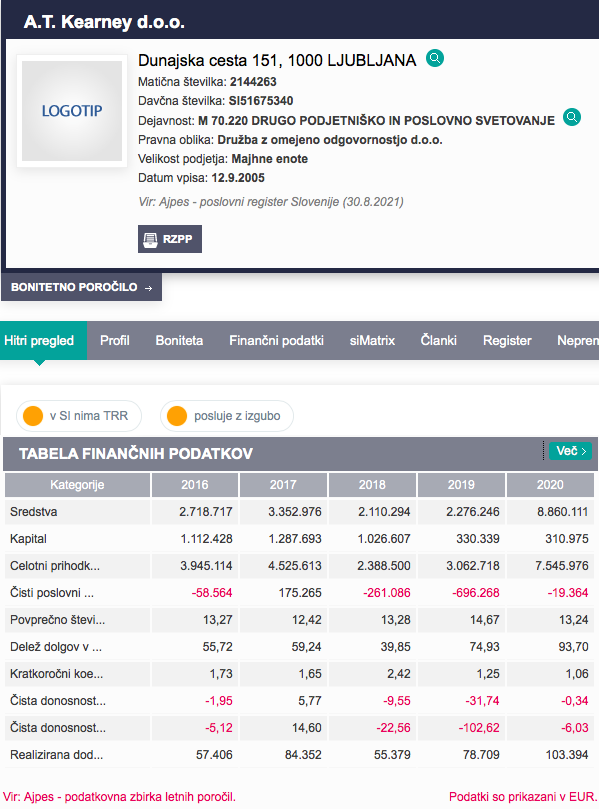Click the LOGOTIP placeholder image
Image resolution: width=599 pixels, height=809 pixels.
click(x=72, y=111)
